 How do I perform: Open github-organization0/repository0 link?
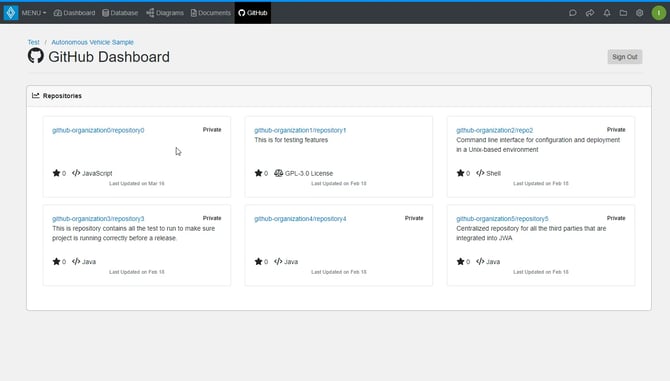pyautogui.click(x=98, y=130)
